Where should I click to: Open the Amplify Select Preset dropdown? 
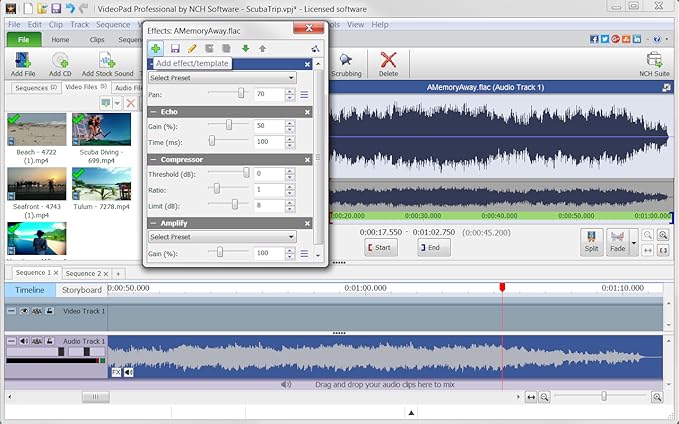tap(222, 237)
